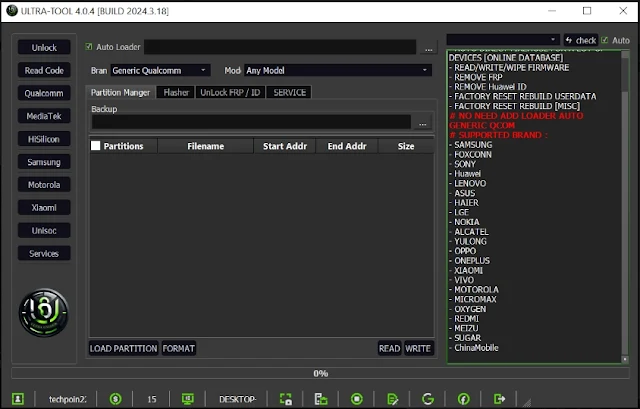The image size is (640, 409).
Task: Select the Qualcomm sidebar button
Action: click(44, 93)
